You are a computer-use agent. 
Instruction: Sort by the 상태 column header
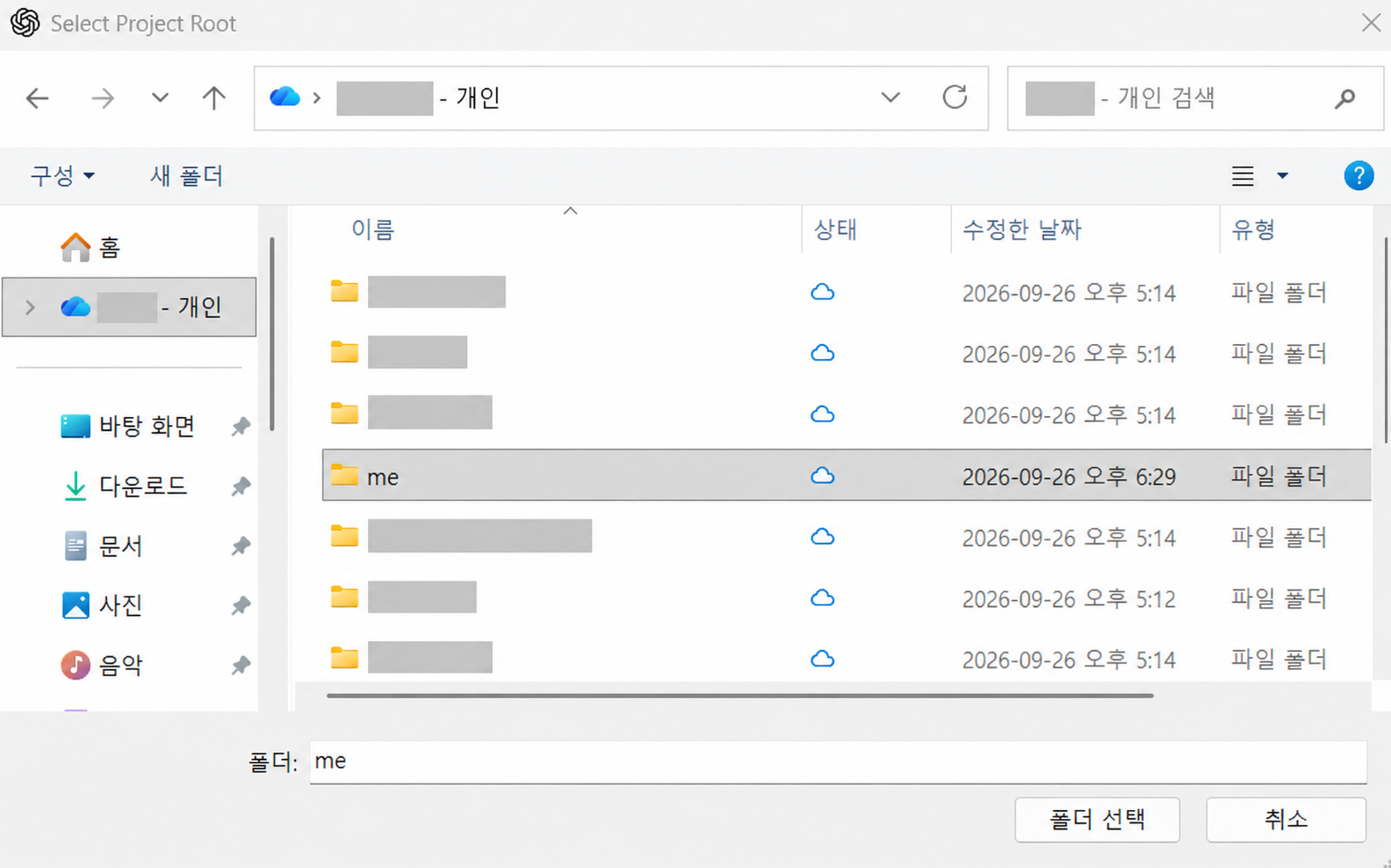(x=835, y=229)
